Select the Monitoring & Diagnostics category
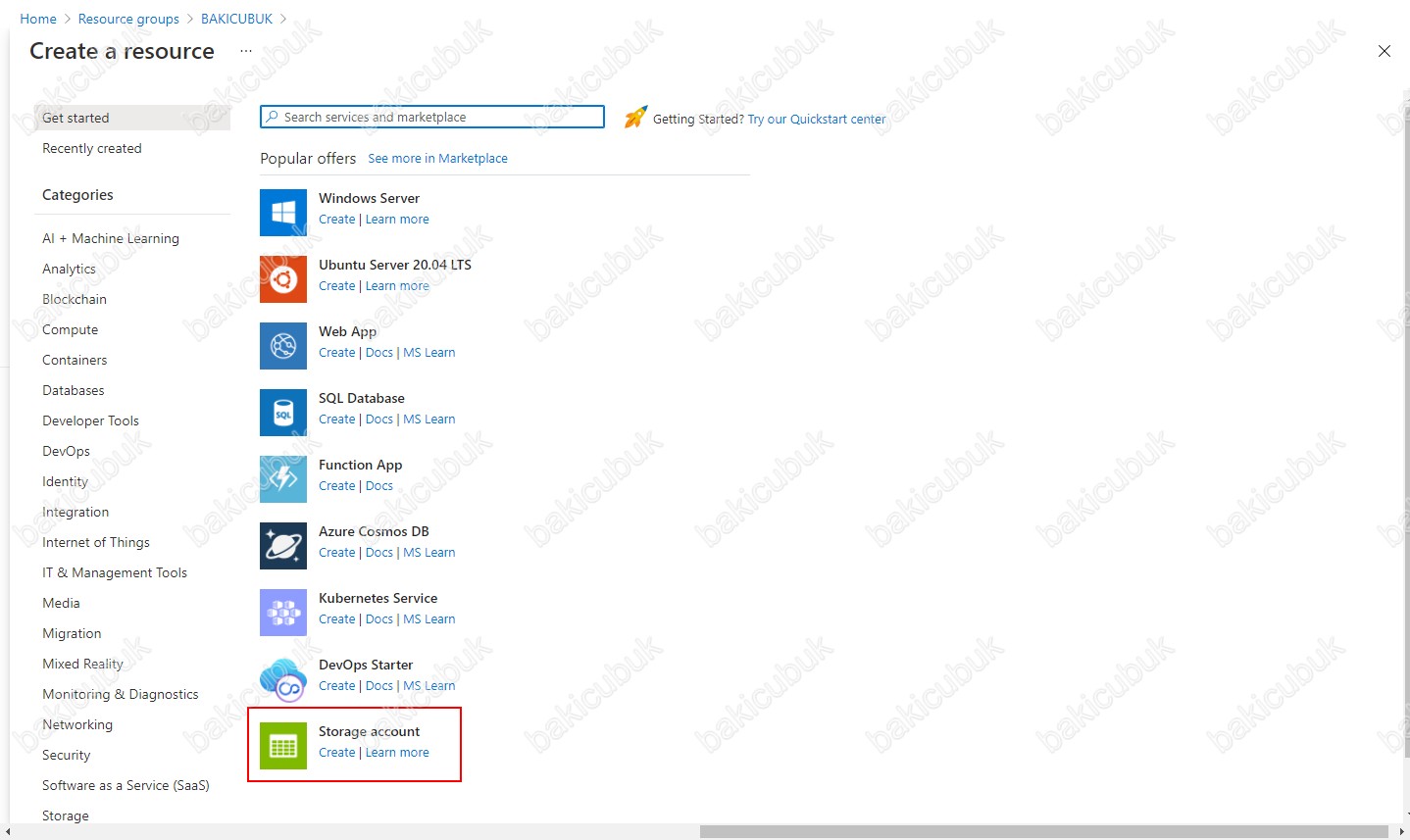 point(121,694)
